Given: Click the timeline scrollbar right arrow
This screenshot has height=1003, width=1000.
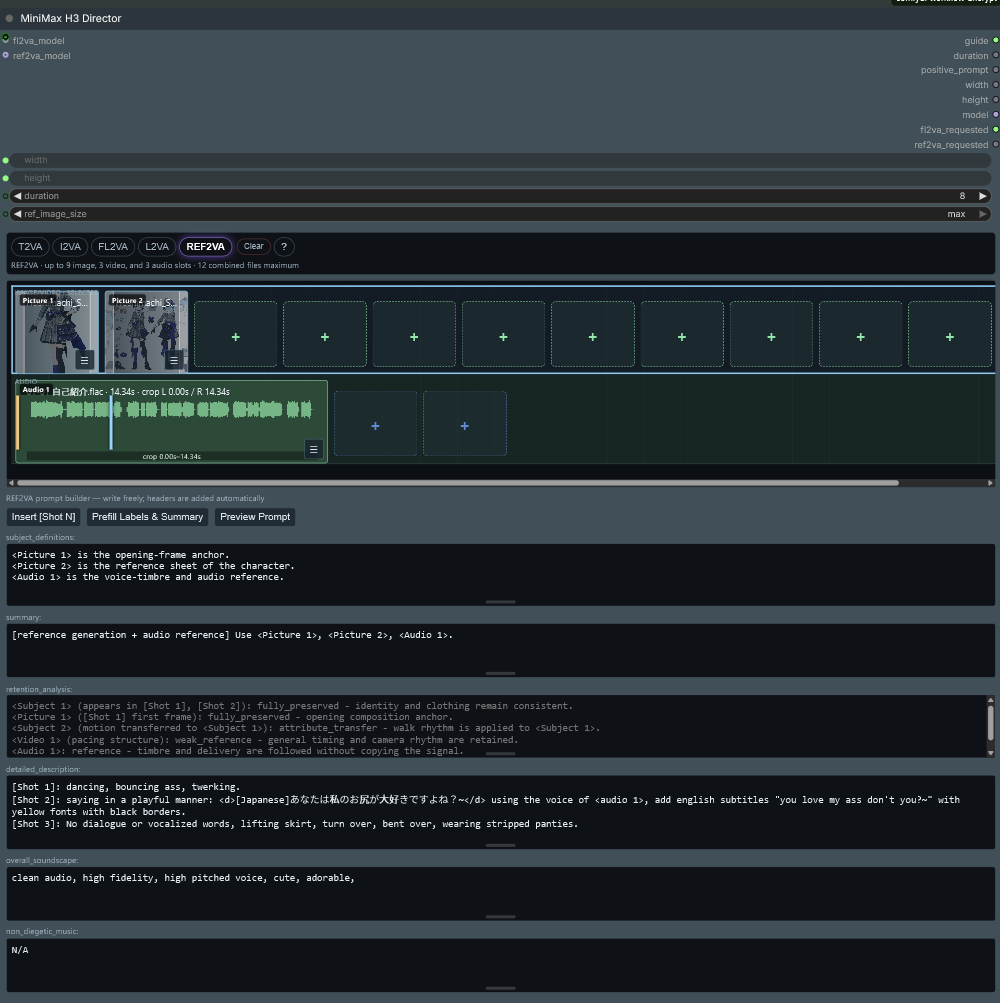Looking at the screenshot, I should (x=990, y=483).
